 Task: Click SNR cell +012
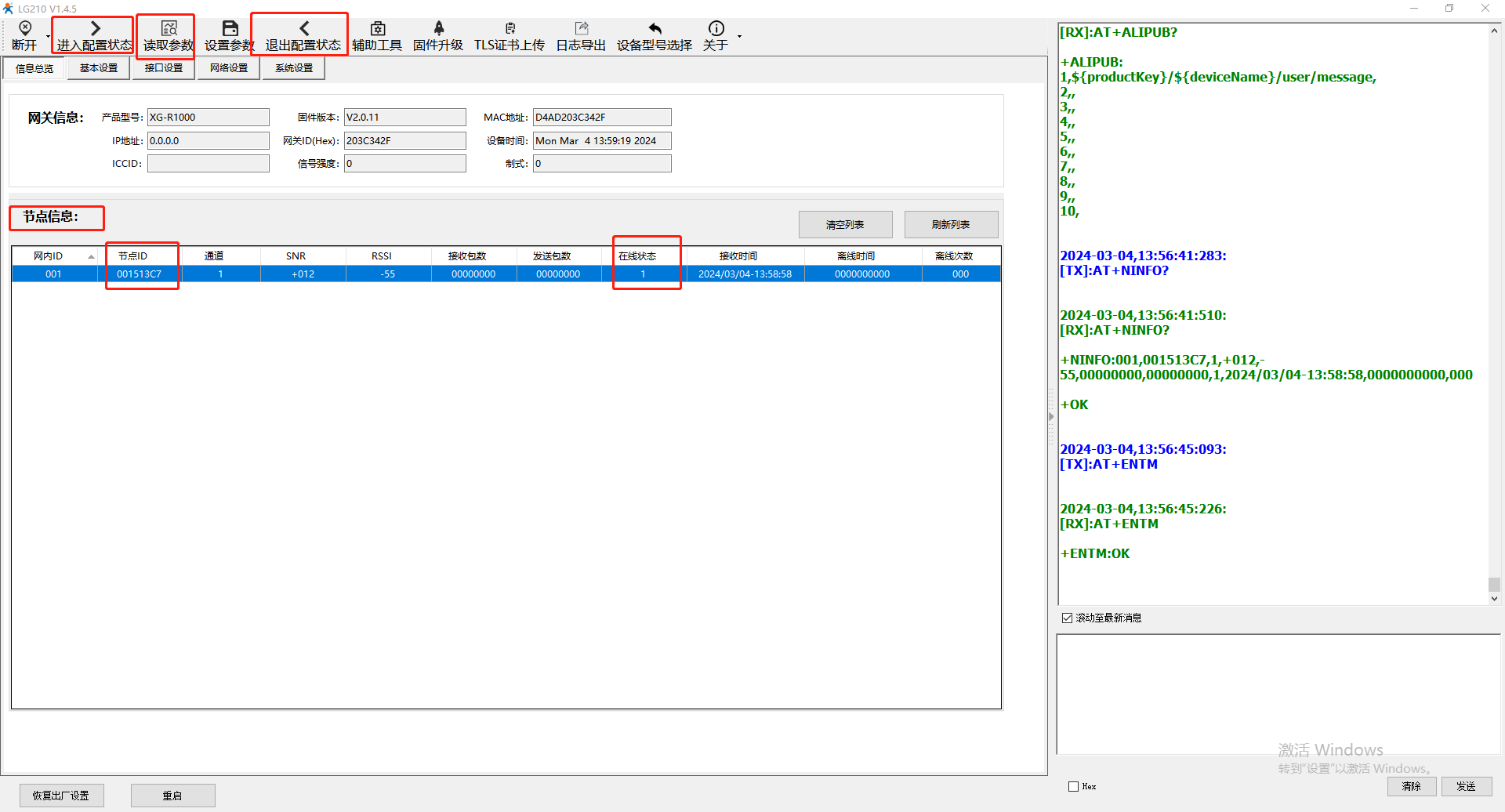pos(303,274)
